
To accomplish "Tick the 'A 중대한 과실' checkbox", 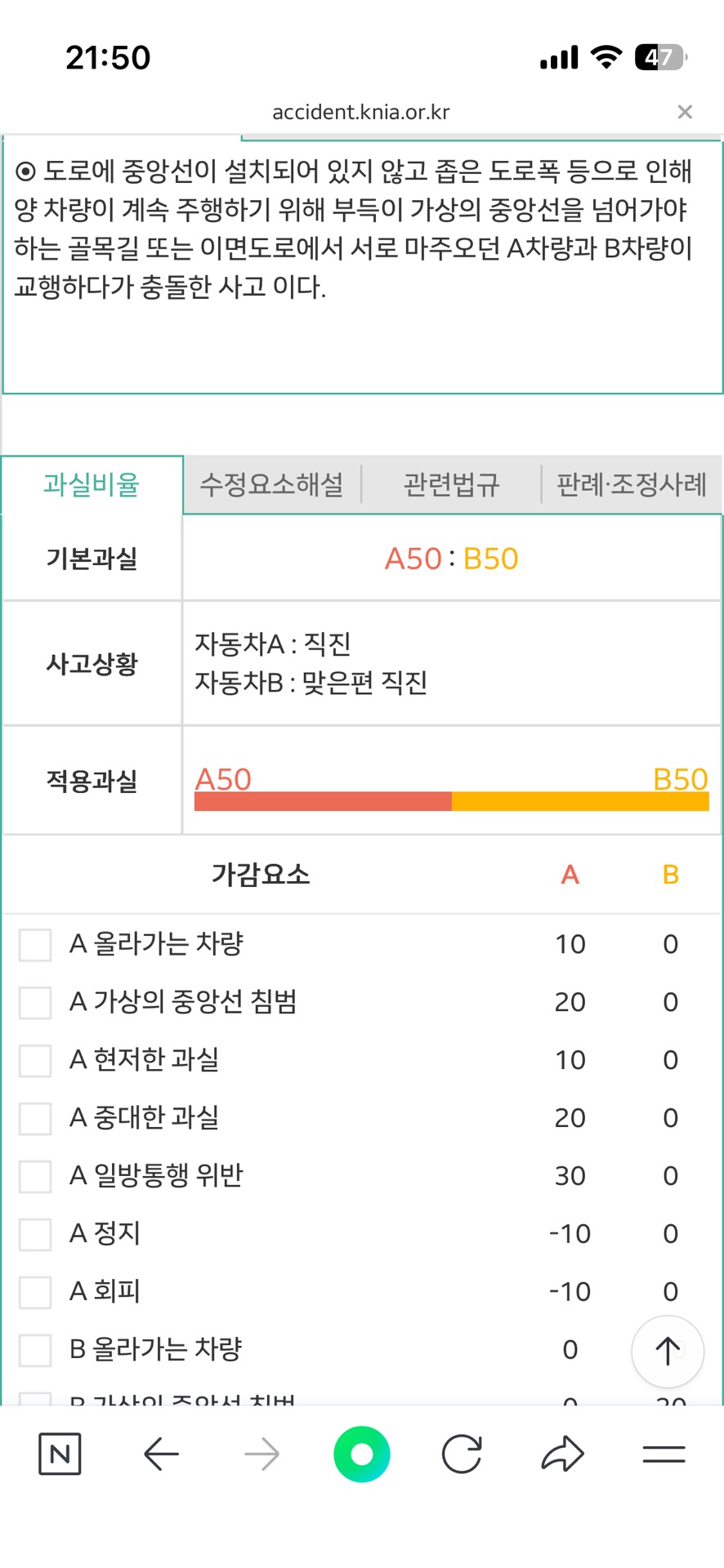I will (x=35, y=1118).
